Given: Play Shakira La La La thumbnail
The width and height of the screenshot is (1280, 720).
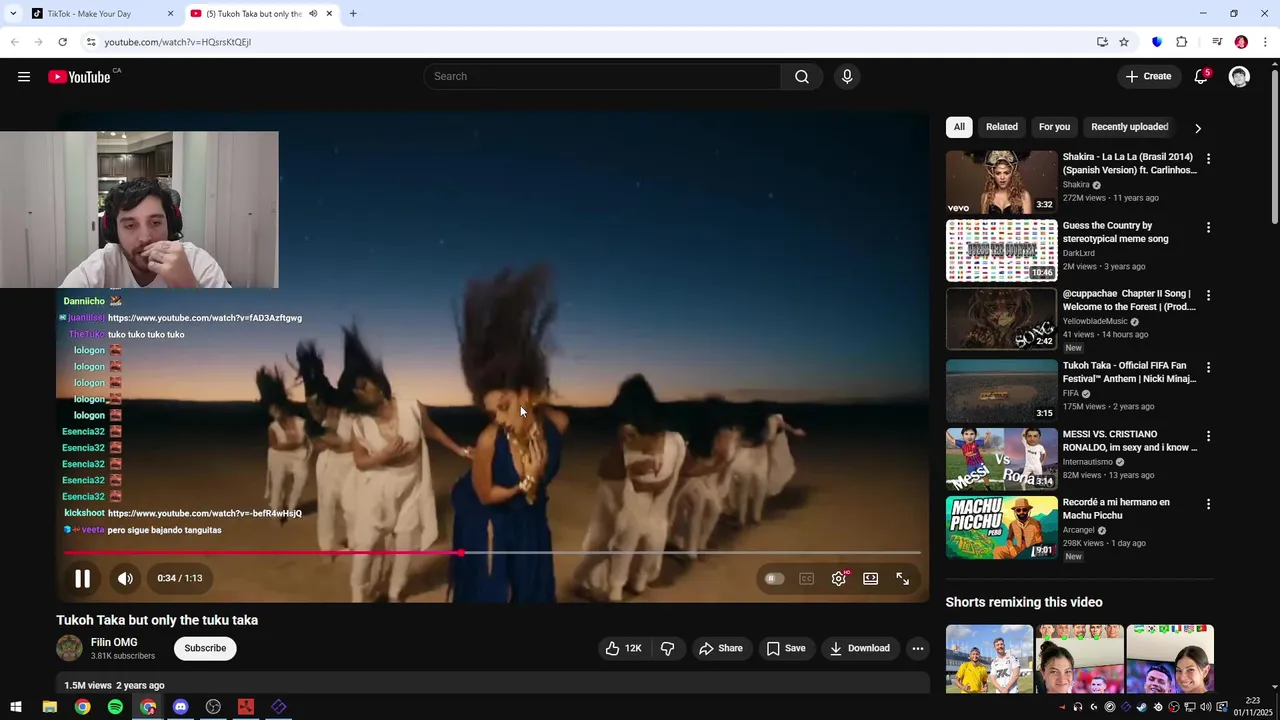Looking at the screenshot, I should 1001,182.
